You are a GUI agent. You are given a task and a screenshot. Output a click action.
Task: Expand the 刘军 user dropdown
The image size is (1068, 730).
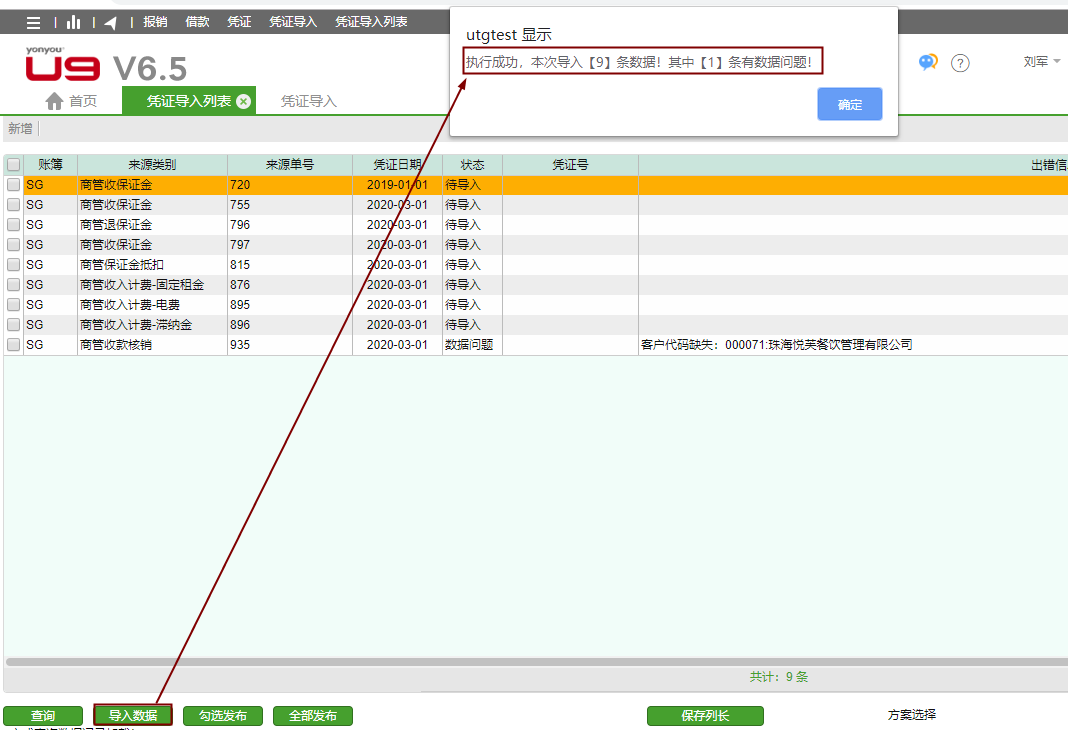pos(1042,62)
